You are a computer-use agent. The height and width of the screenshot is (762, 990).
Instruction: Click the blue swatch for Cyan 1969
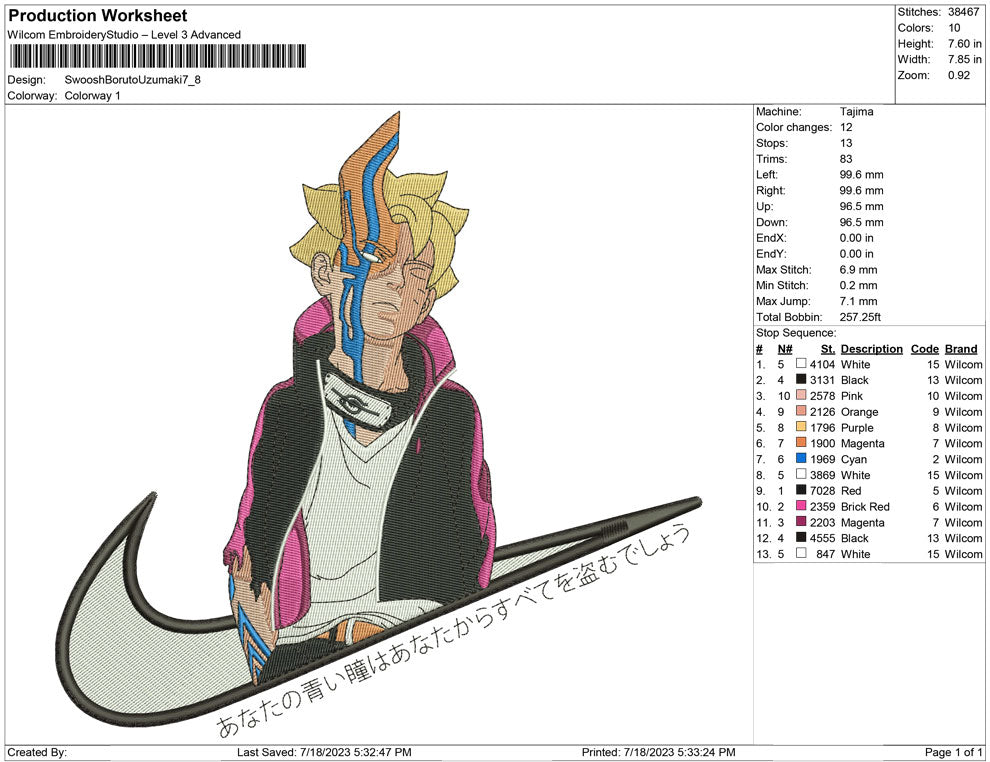tap(801, 458)
